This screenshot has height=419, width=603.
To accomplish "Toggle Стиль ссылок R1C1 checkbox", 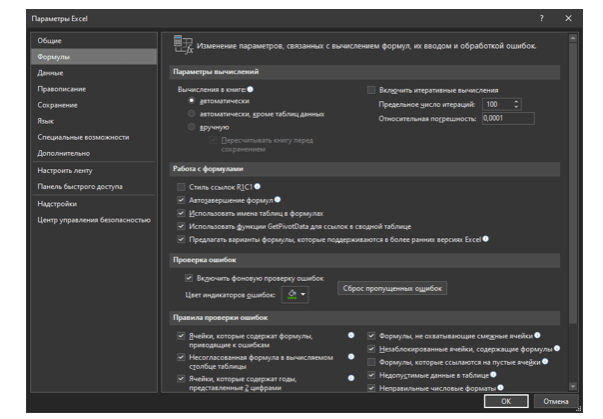I will pyautogui.click(x=181, y=187).
